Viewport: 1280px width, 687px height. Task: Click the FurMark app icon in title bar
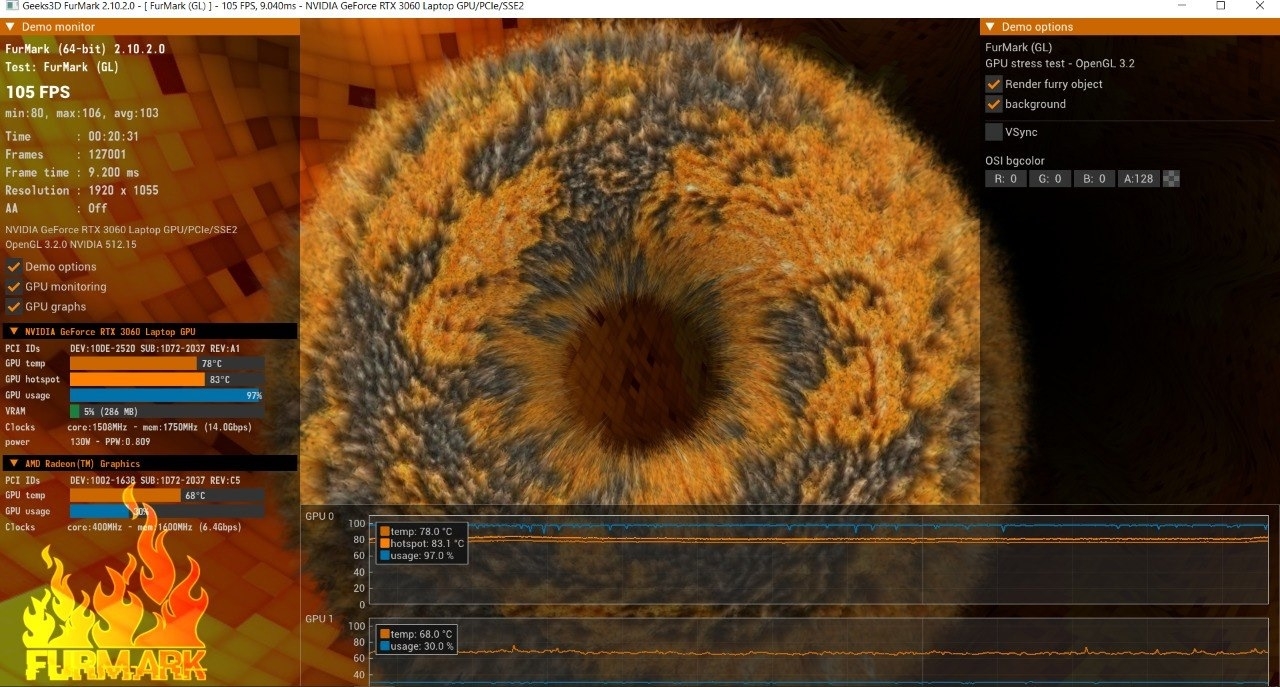point(10,6)
